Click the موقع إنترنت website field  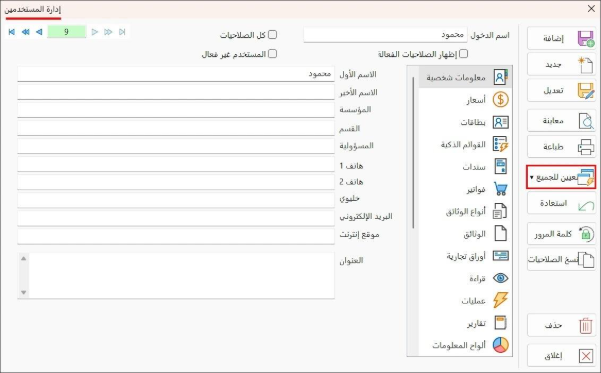coord(176,236)
